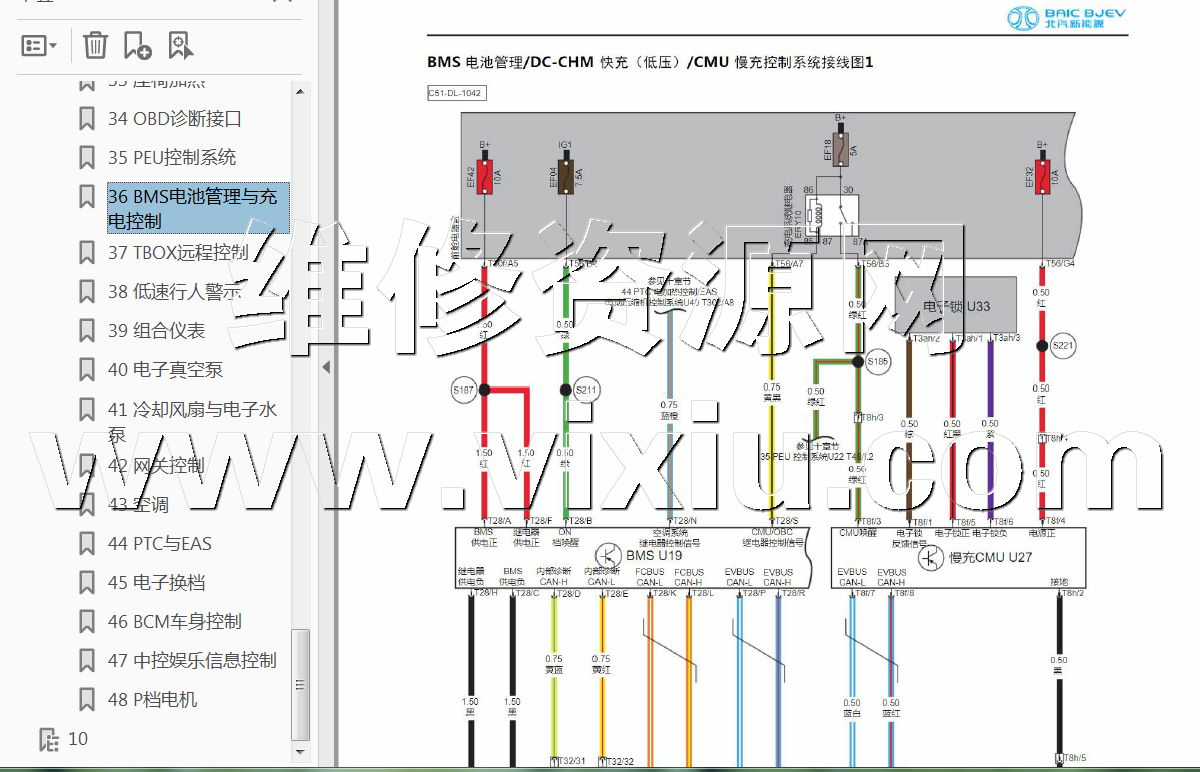Image resolution: width=1200 pixels, height=772 pixels.
Task: Click the add new bookmark icon
Action: (x=137, y=45)
